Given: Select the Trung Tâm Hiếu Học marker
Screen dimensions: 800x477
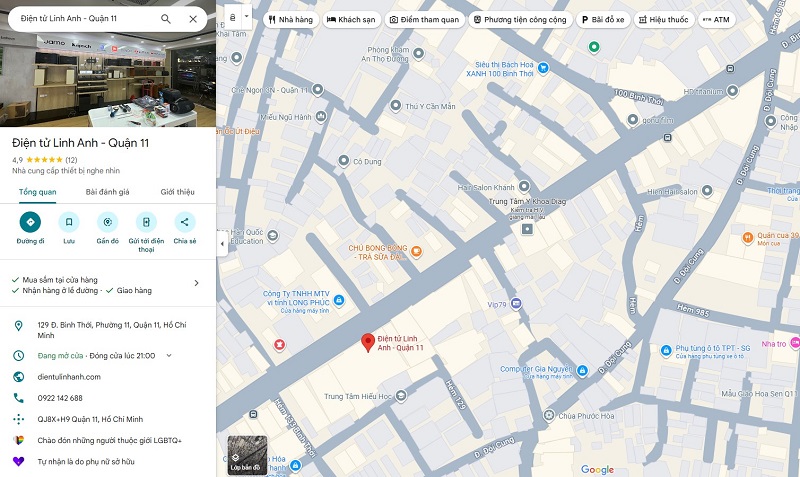Looking at the screenshot, I should click(x=401, y=396).
